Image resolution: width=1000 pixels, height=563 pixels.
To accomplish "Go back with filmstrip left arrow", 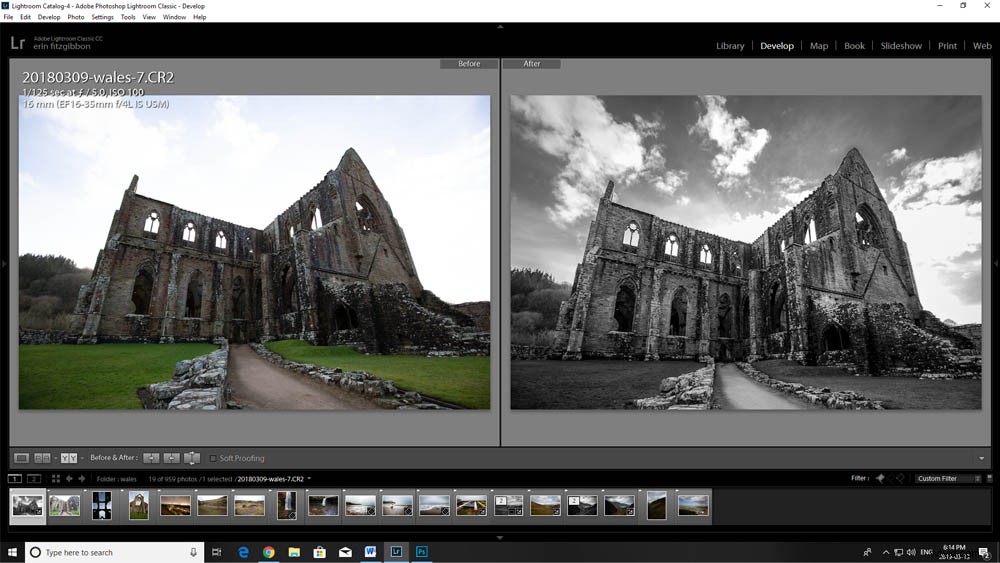I will tap(69, 479).
